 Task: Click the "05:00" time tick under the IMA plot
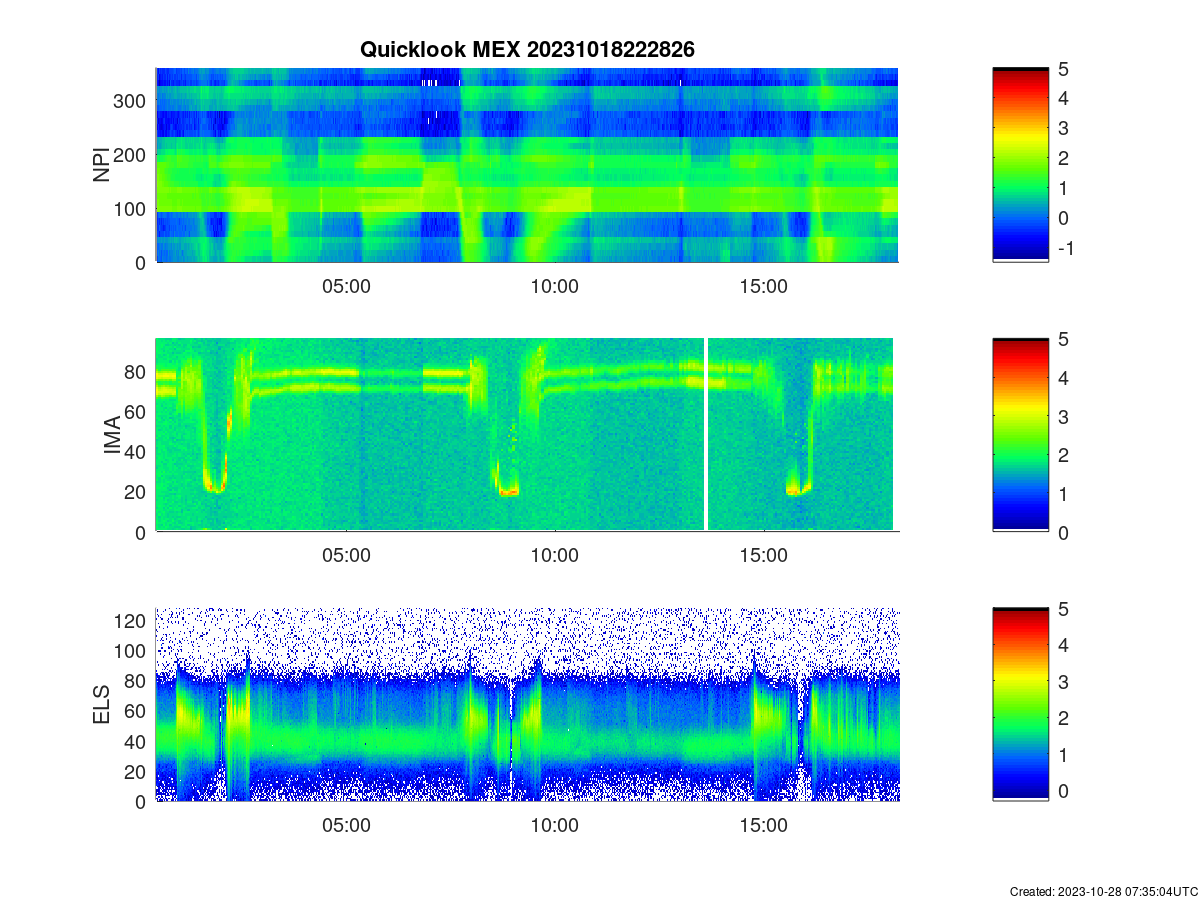tap(346, 556)
